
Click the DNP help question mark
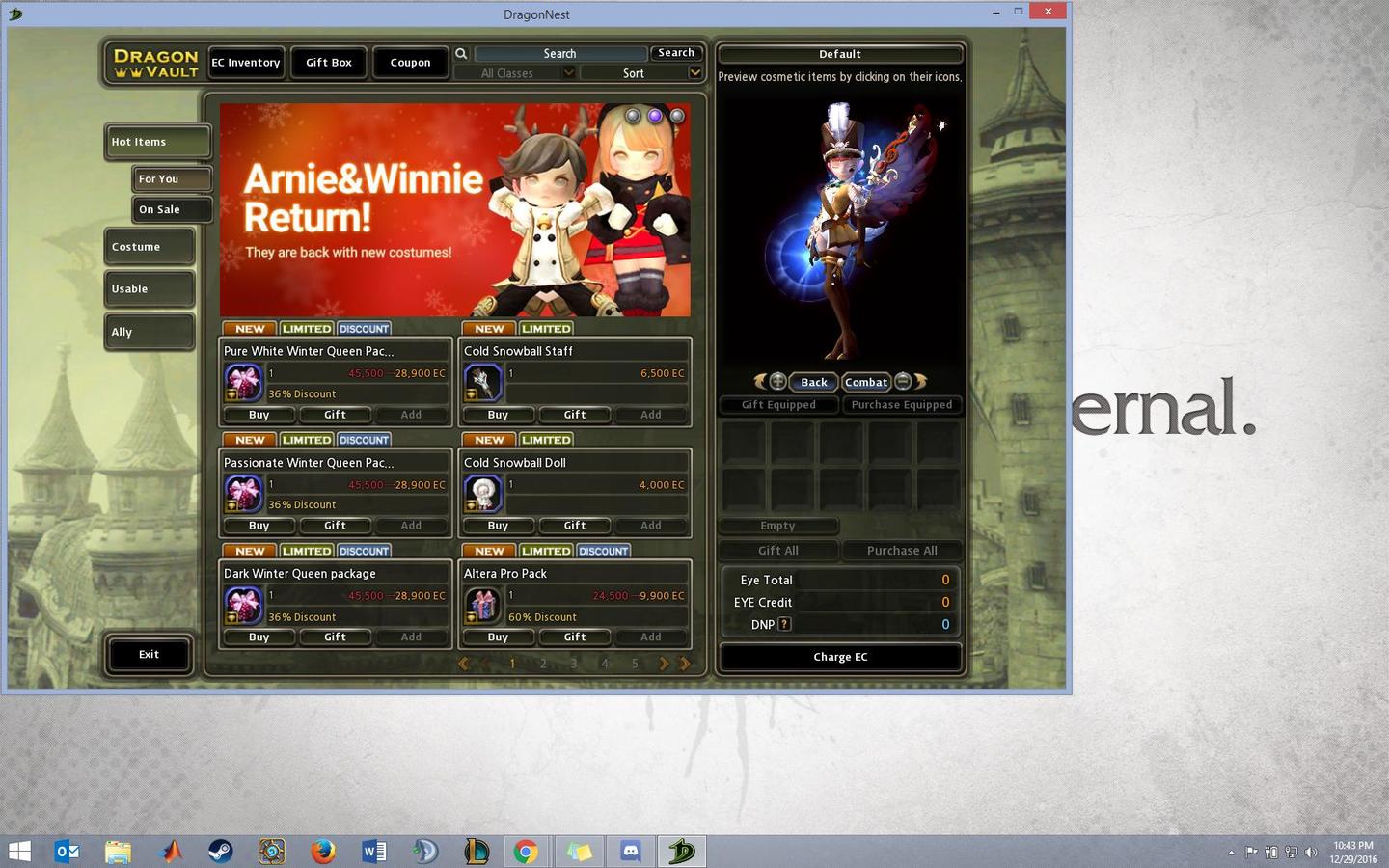pyautogui.click(x=784, y=624)
